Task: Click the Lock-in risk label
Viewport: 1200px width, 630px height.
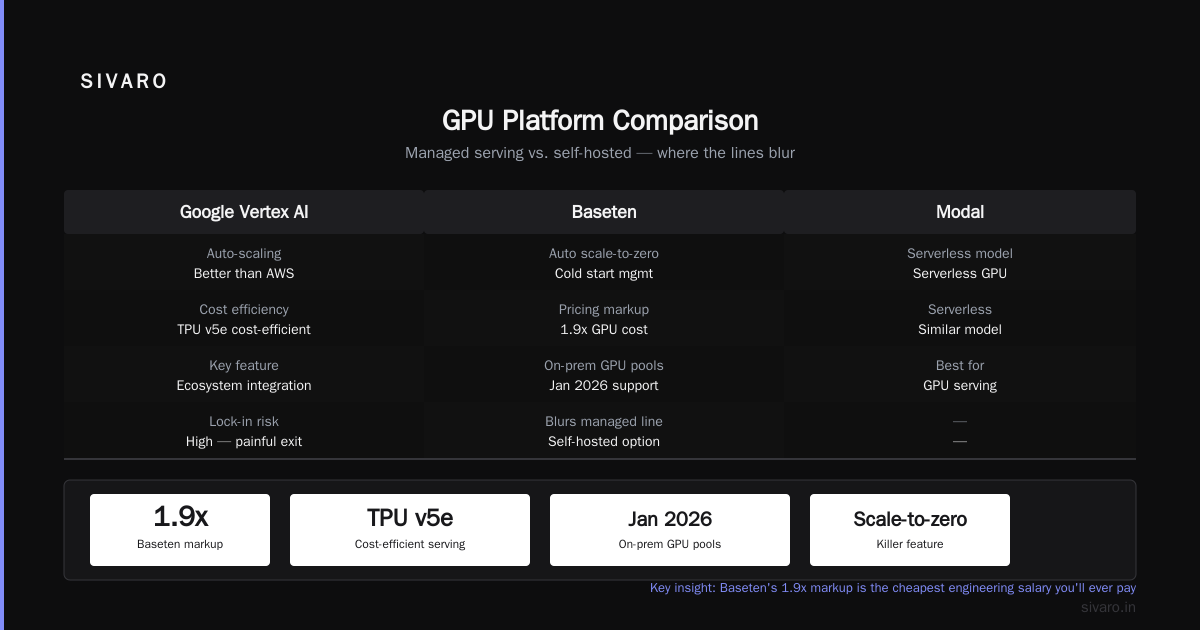Action: click(244, 422)
